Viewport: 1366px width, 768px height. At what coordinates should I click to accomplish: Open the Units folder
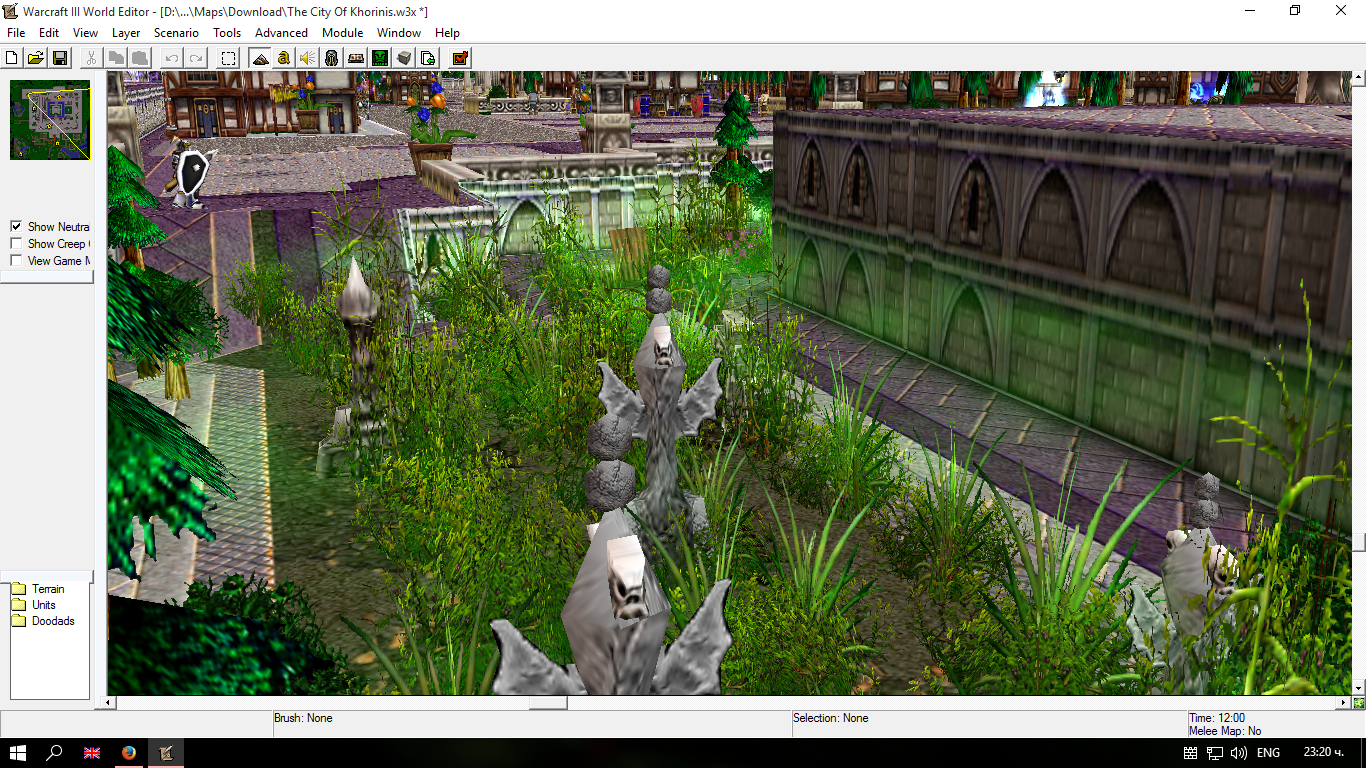(34, 605)
